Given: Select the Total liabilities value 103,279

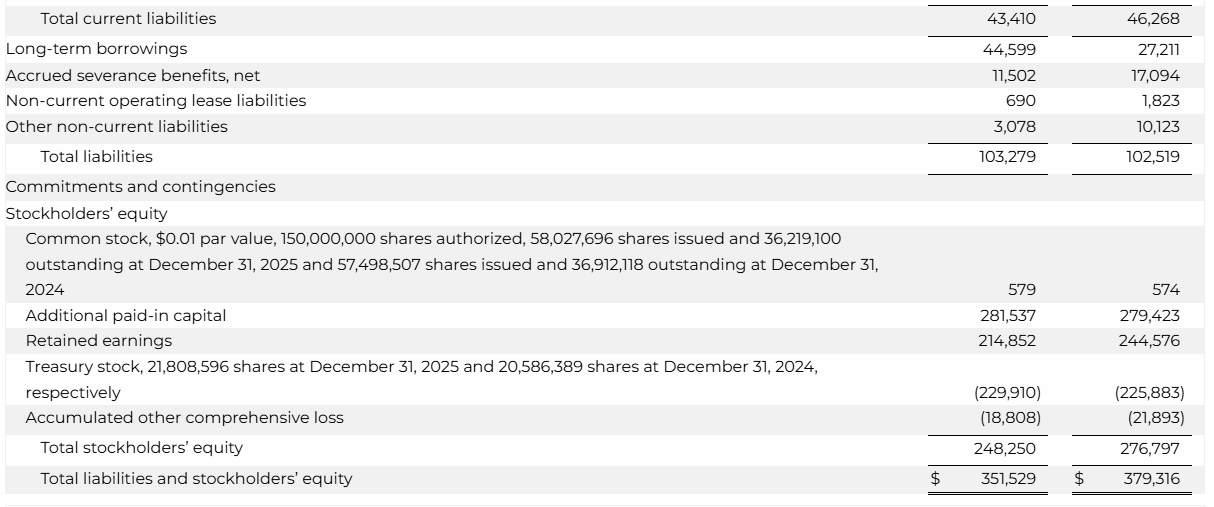Looking at the screenshot, I should click(1007, 157).
